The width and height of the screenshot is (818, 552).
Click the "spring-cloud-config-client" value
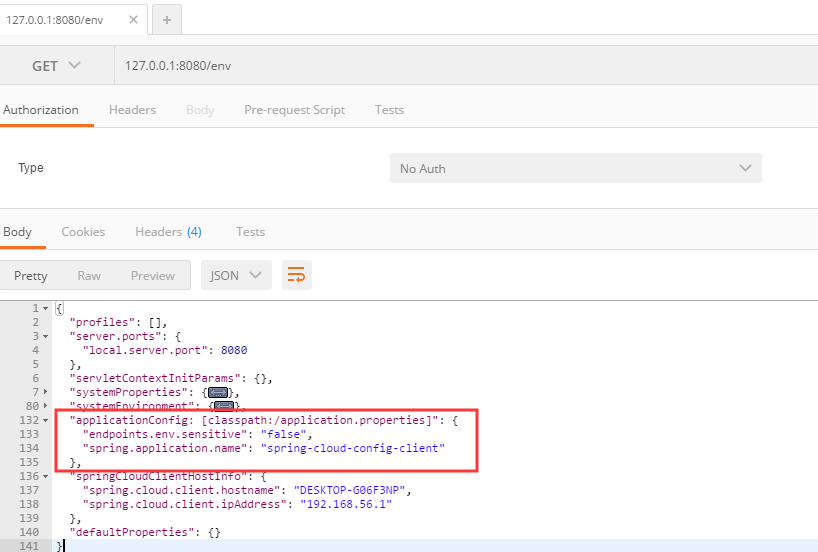coord(353,448)
